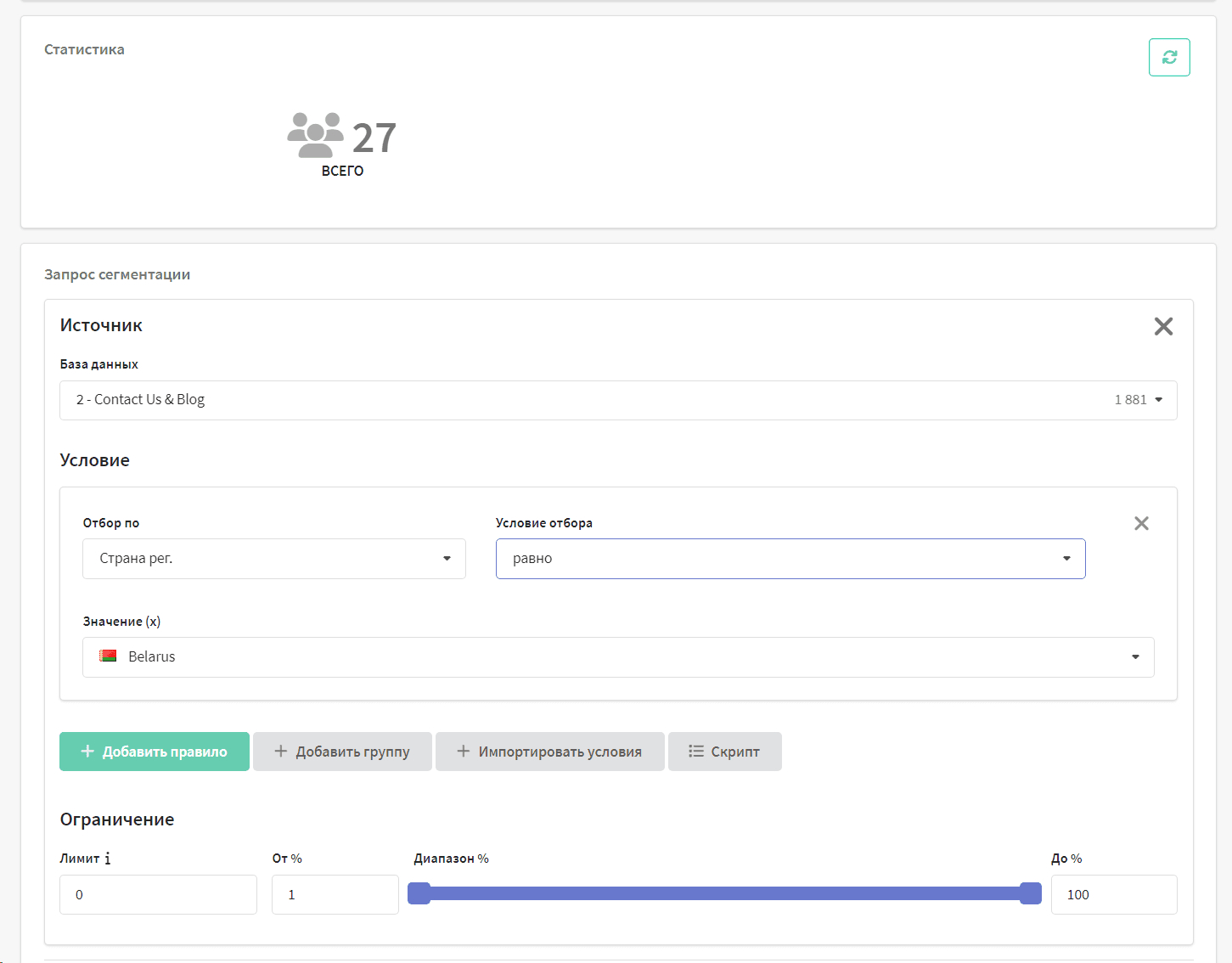Click the Добавить правило button
The image size is (1232, 963).
pyautogui.click(x=155, y=752)
